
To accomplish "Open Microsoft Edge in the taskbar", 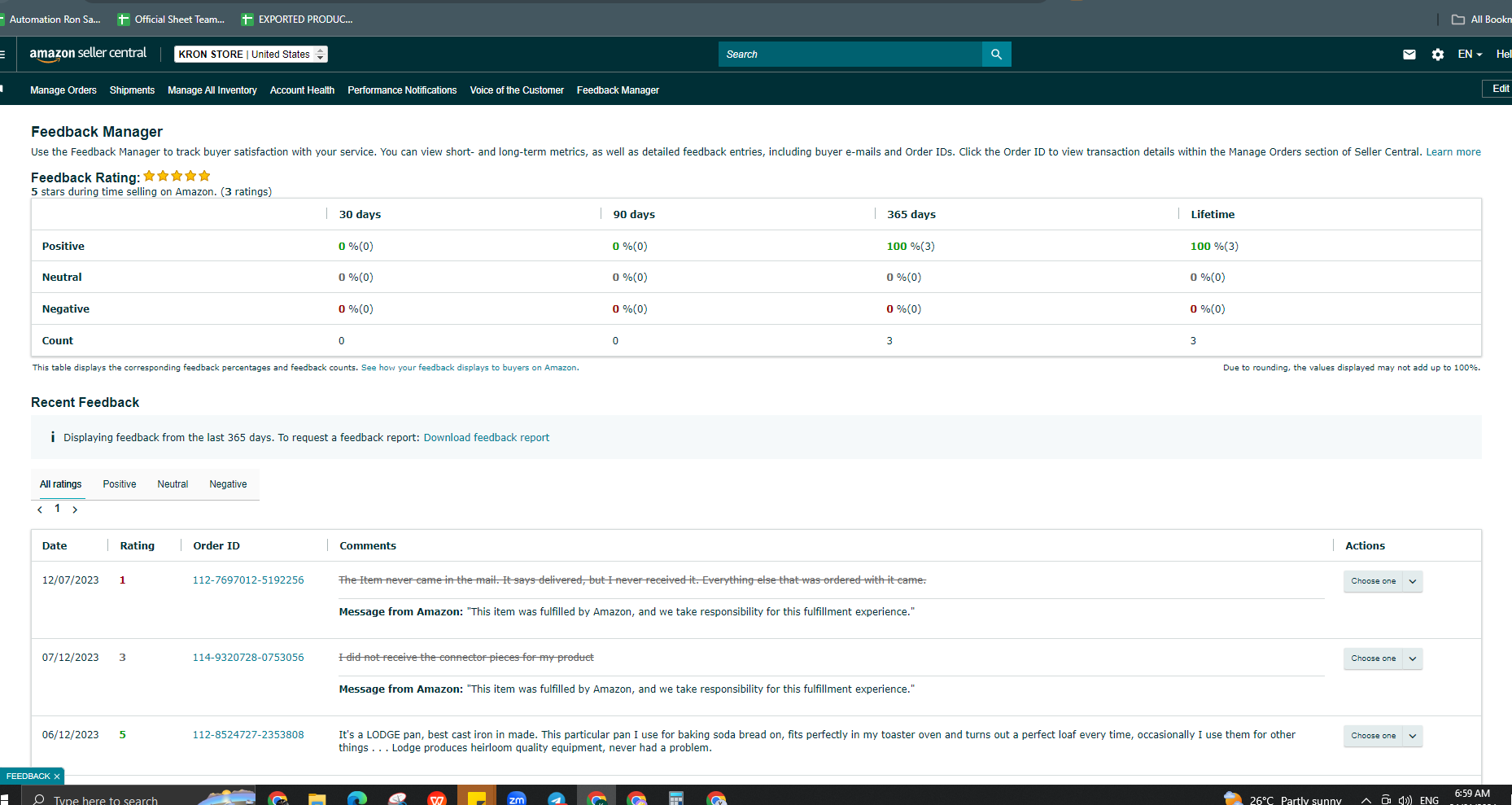I will coord(357,798).
